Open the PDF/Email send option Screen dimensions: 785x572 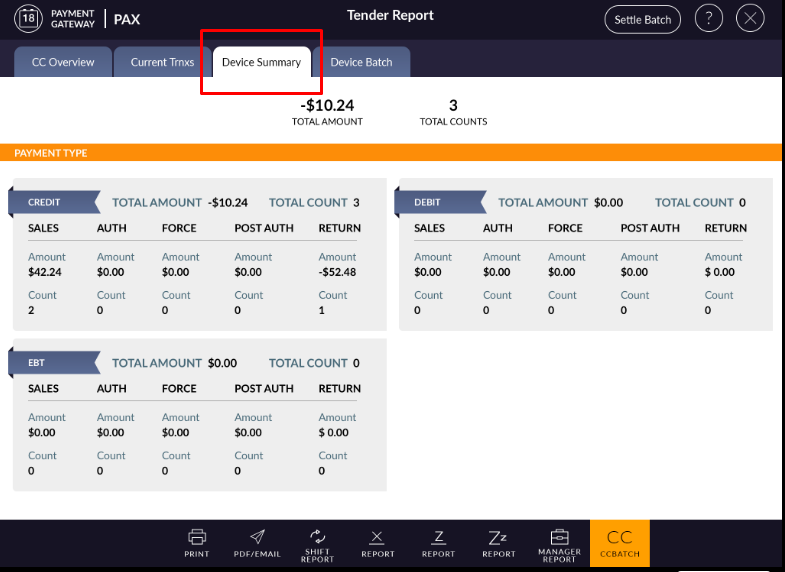coord(257,542)
